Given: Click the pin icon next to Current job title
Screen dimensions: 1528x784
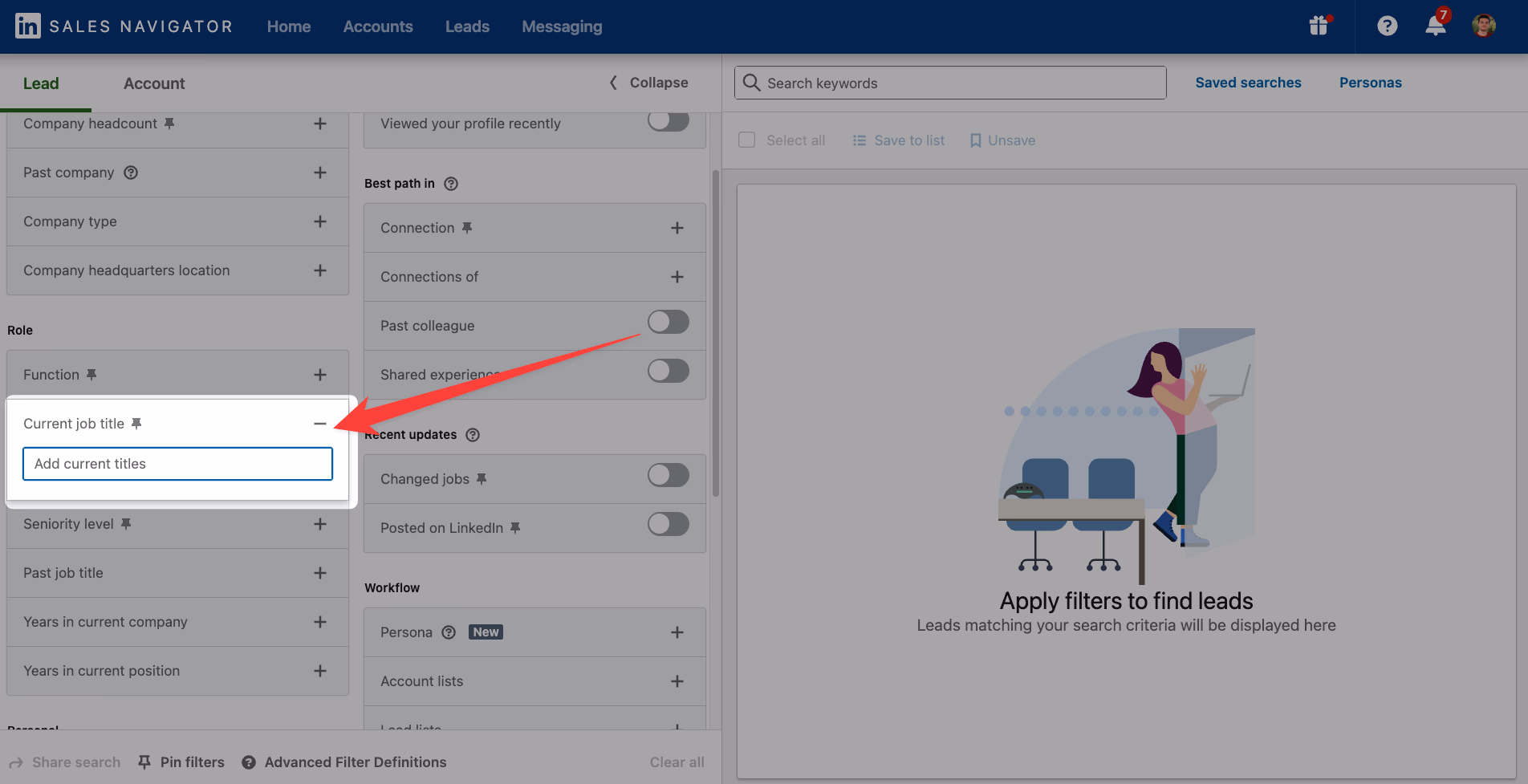Looking at the screenshot, I should coord(136,424).
